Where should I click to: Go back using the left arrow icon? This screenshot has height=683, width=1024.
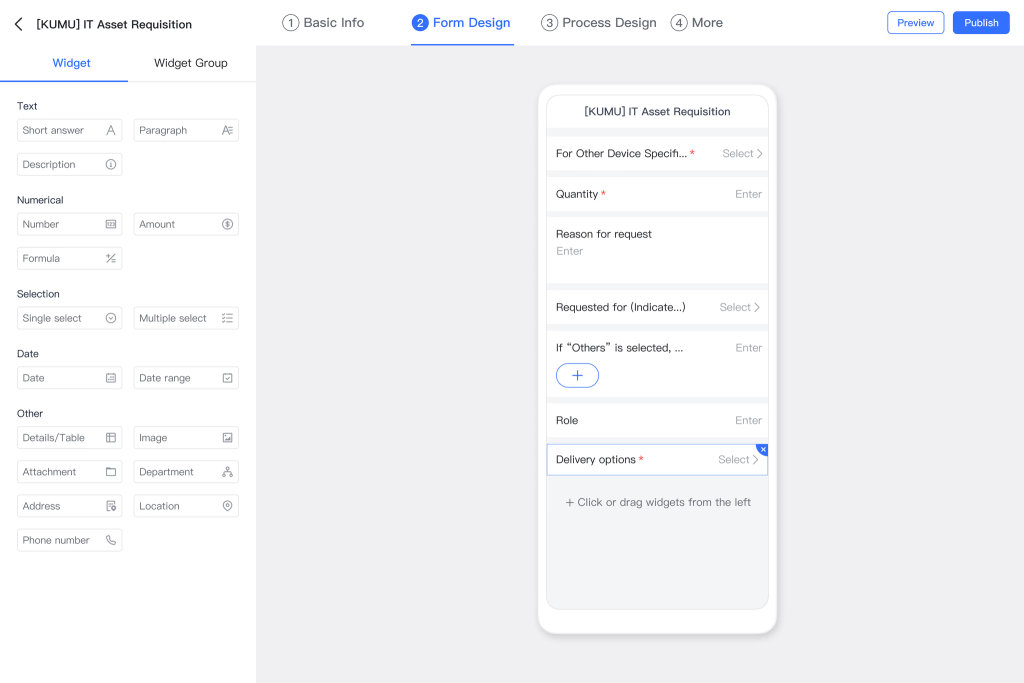click(x=18, y=24)
